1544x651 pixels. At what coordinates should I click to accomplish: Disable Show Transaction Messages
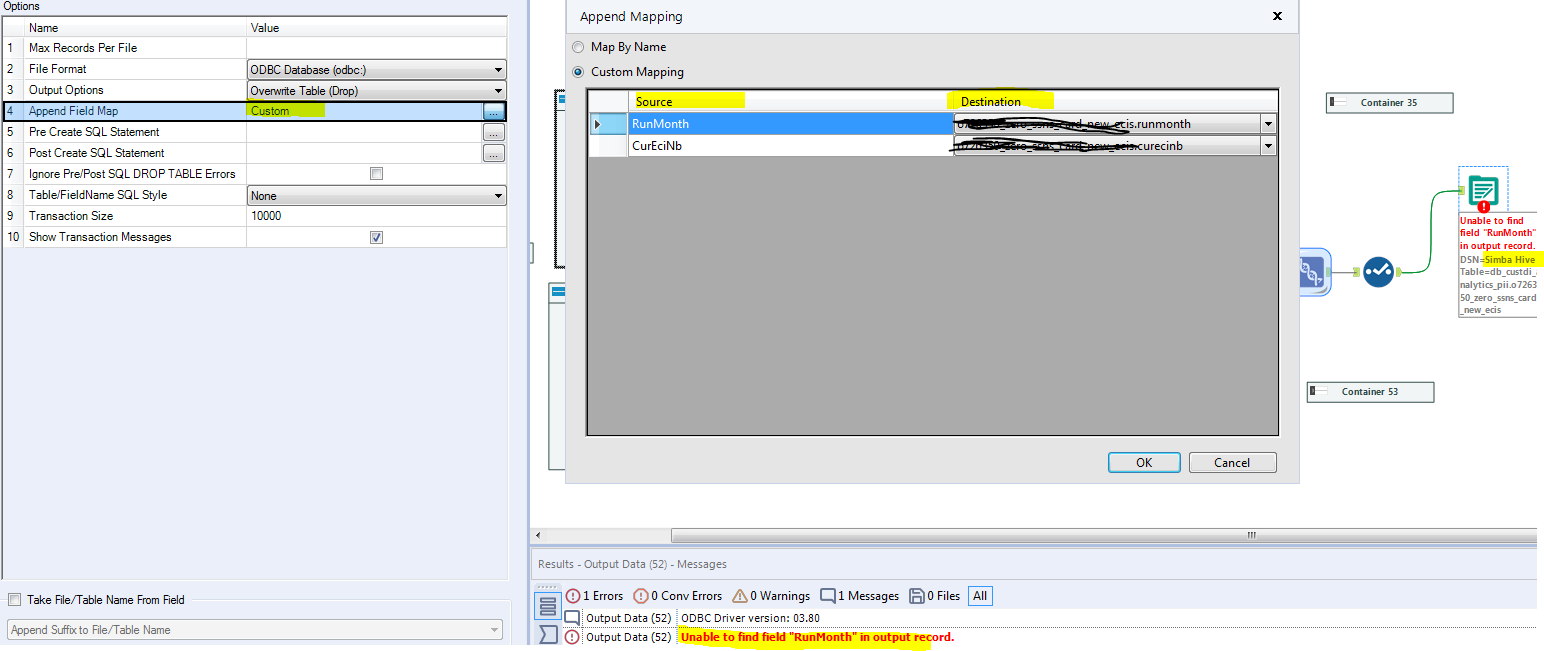click(376, 236)
